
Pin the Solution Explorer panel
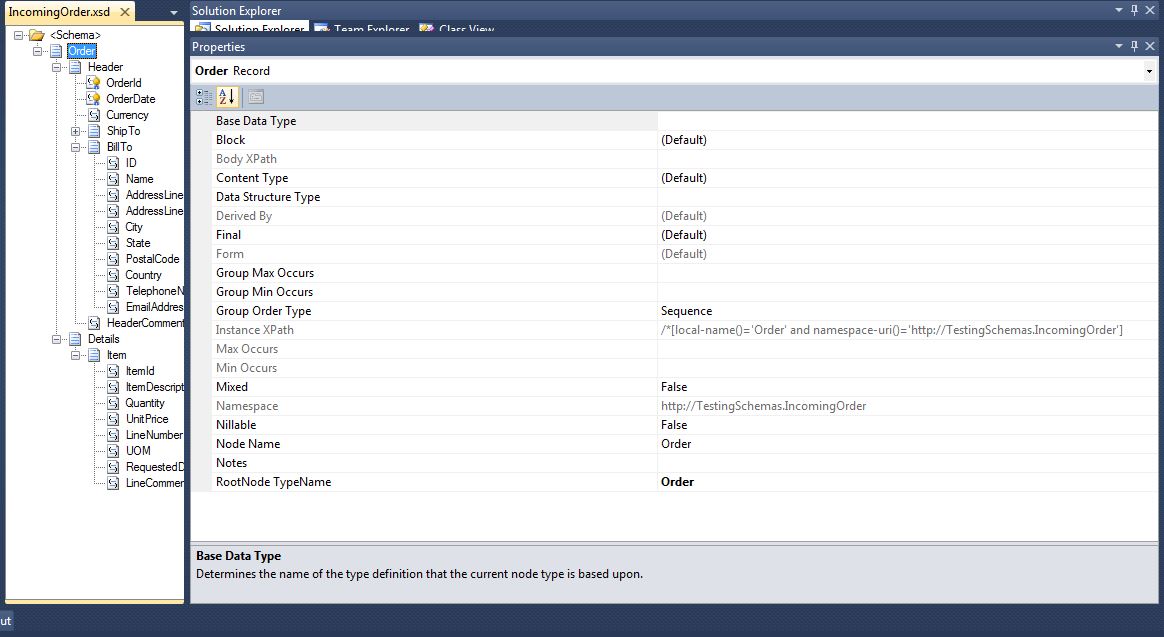point(1134,10)
